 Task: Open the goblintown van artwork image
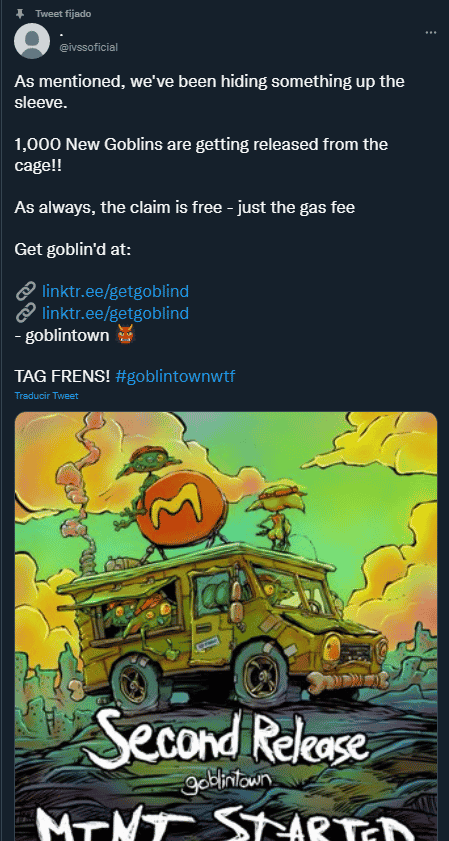pos(226,626)
